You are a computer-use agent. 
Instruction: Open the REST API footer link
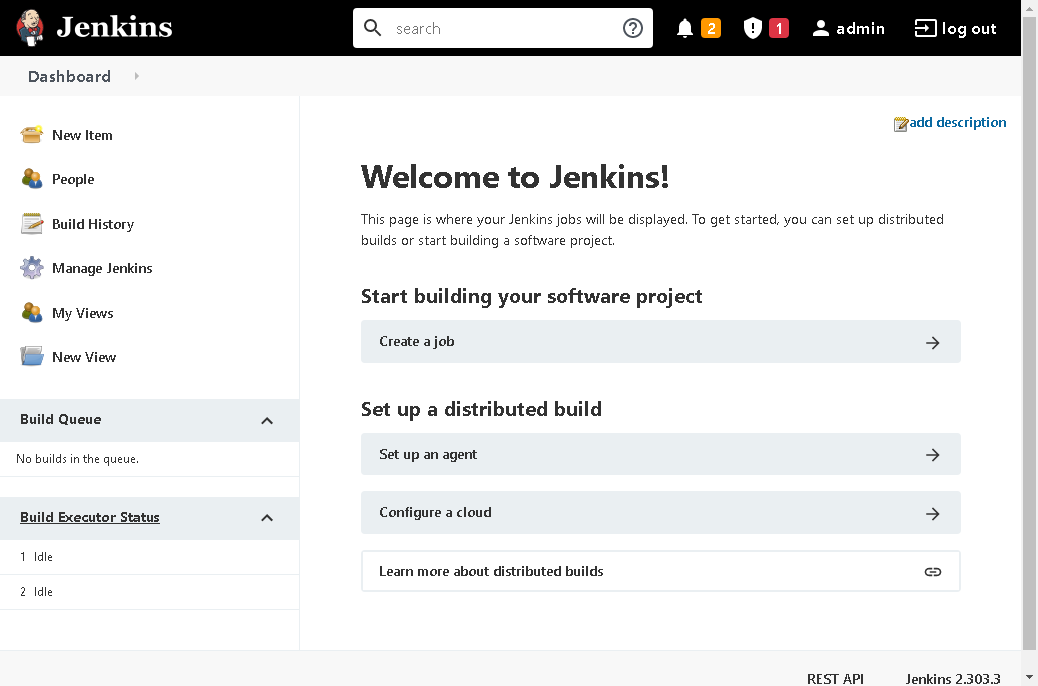tap(835, 678)
